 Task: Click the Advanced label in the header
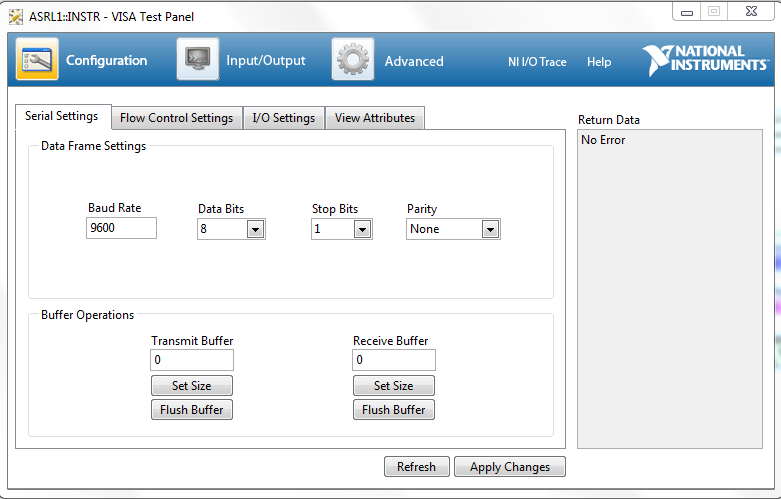(414, 61)
